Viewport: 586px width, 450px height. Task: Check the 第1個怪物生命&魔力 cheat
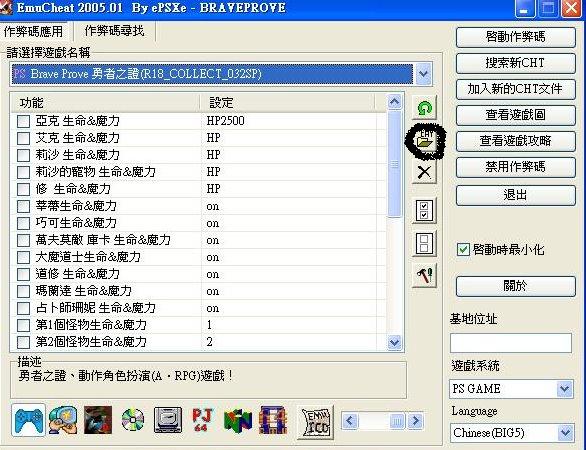[x=23, y=325]
